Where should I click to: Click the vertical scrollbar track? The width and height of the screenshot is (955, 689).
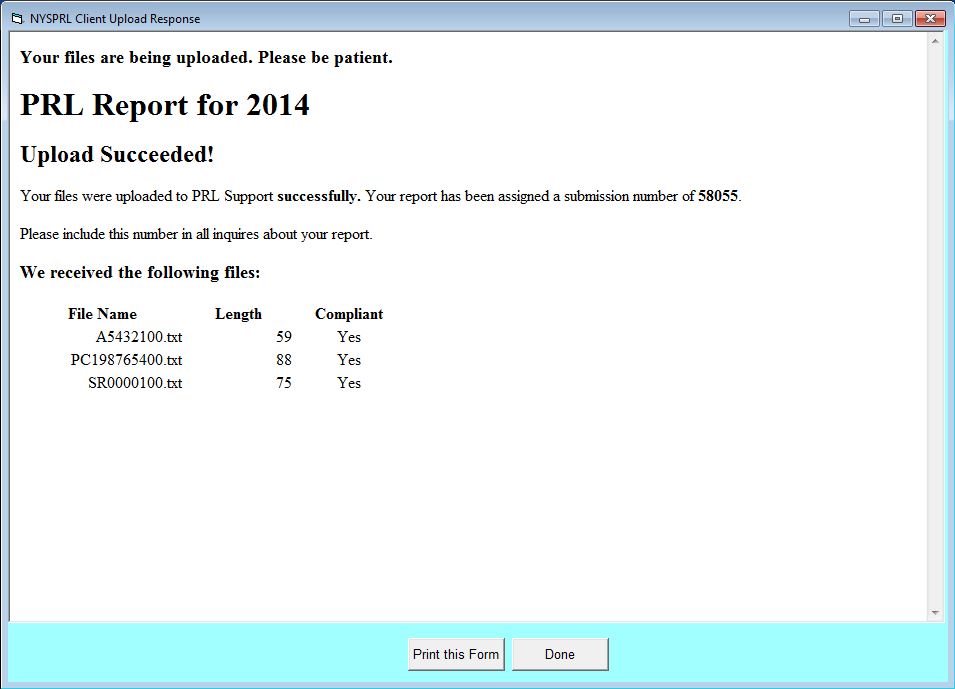click(935, 330)
